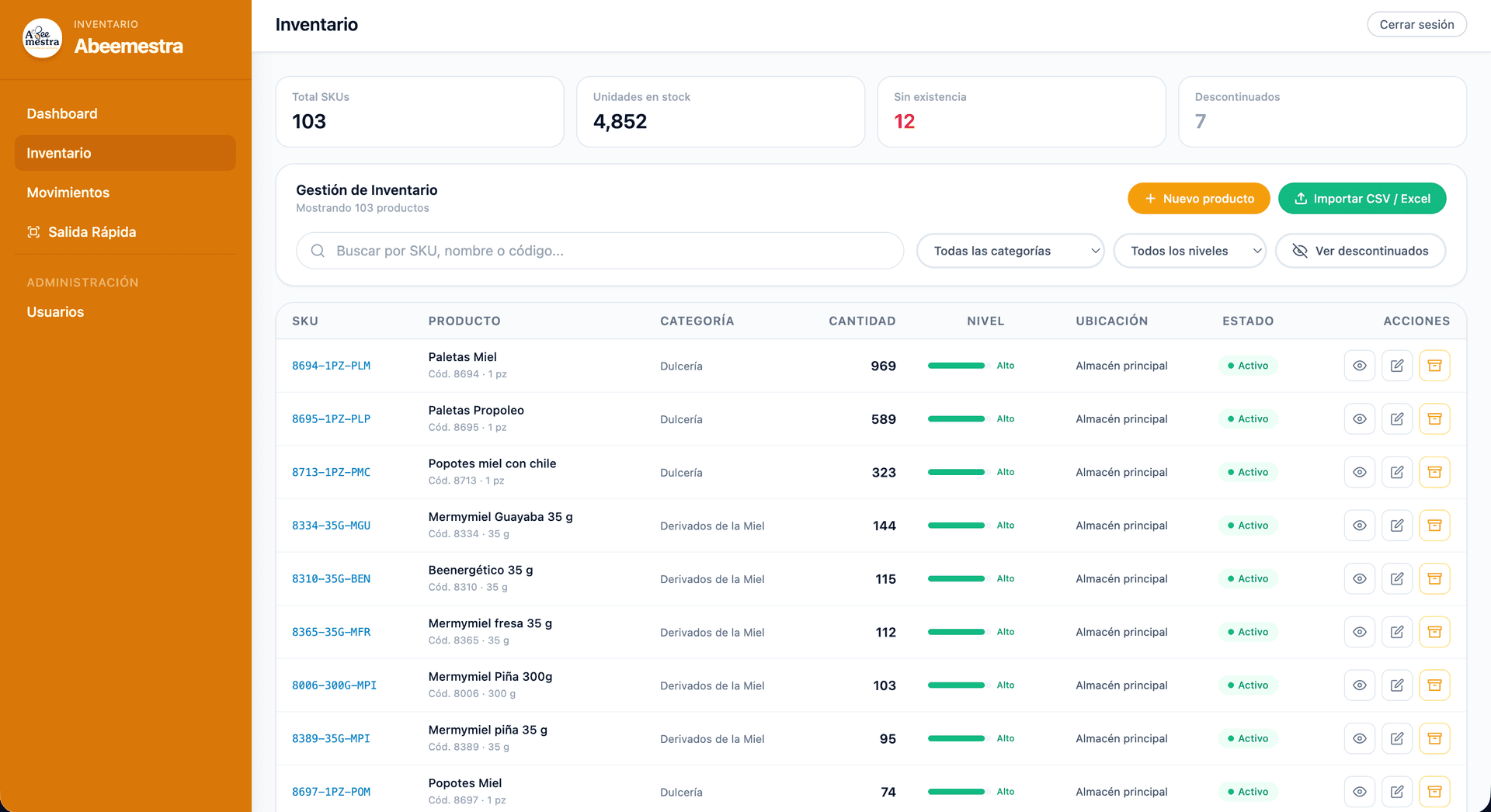View details of Paletas Miel via eye icon
The image size is (1491, 812).
point(1359,366)
